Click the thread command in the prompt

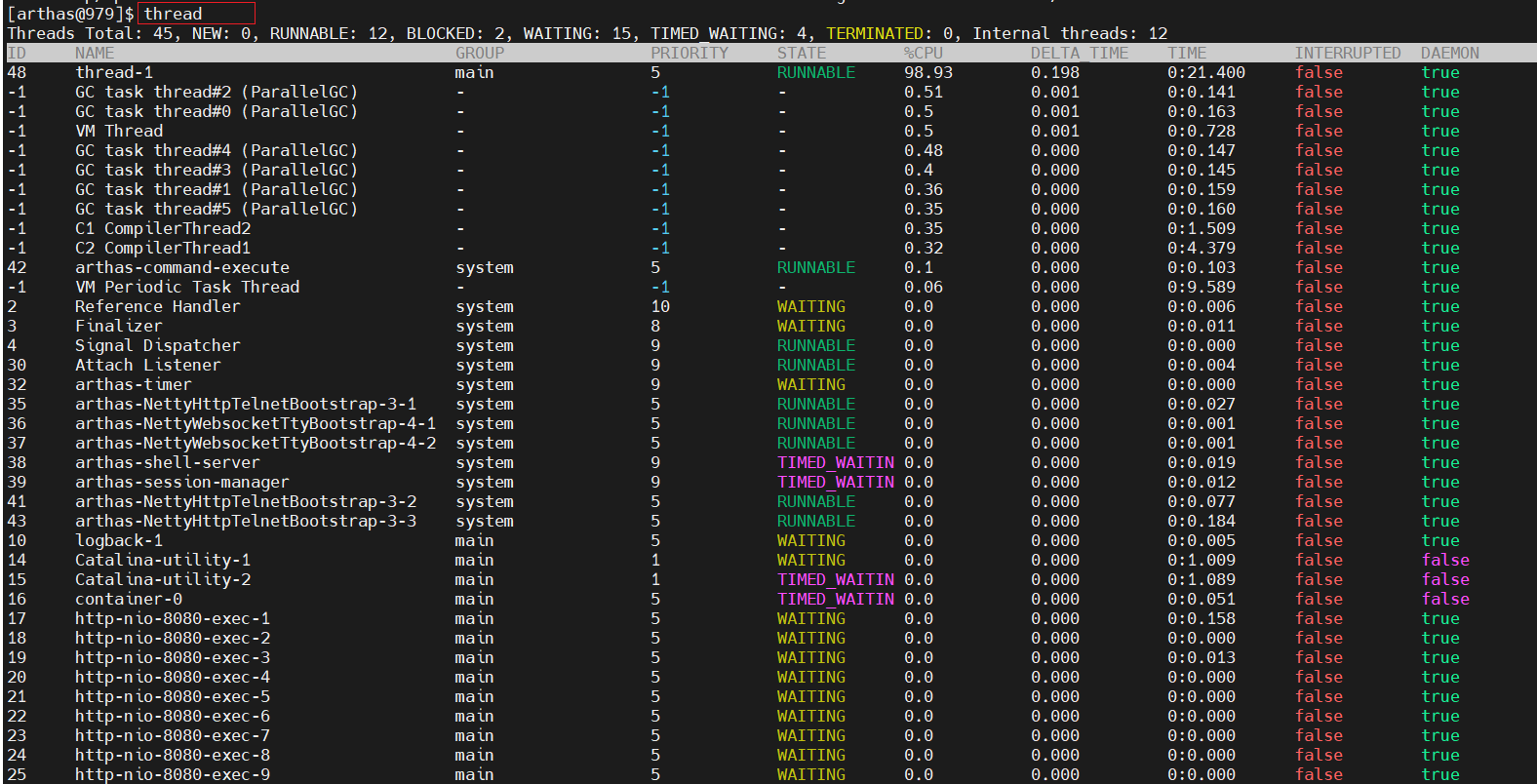click(174, 14)
